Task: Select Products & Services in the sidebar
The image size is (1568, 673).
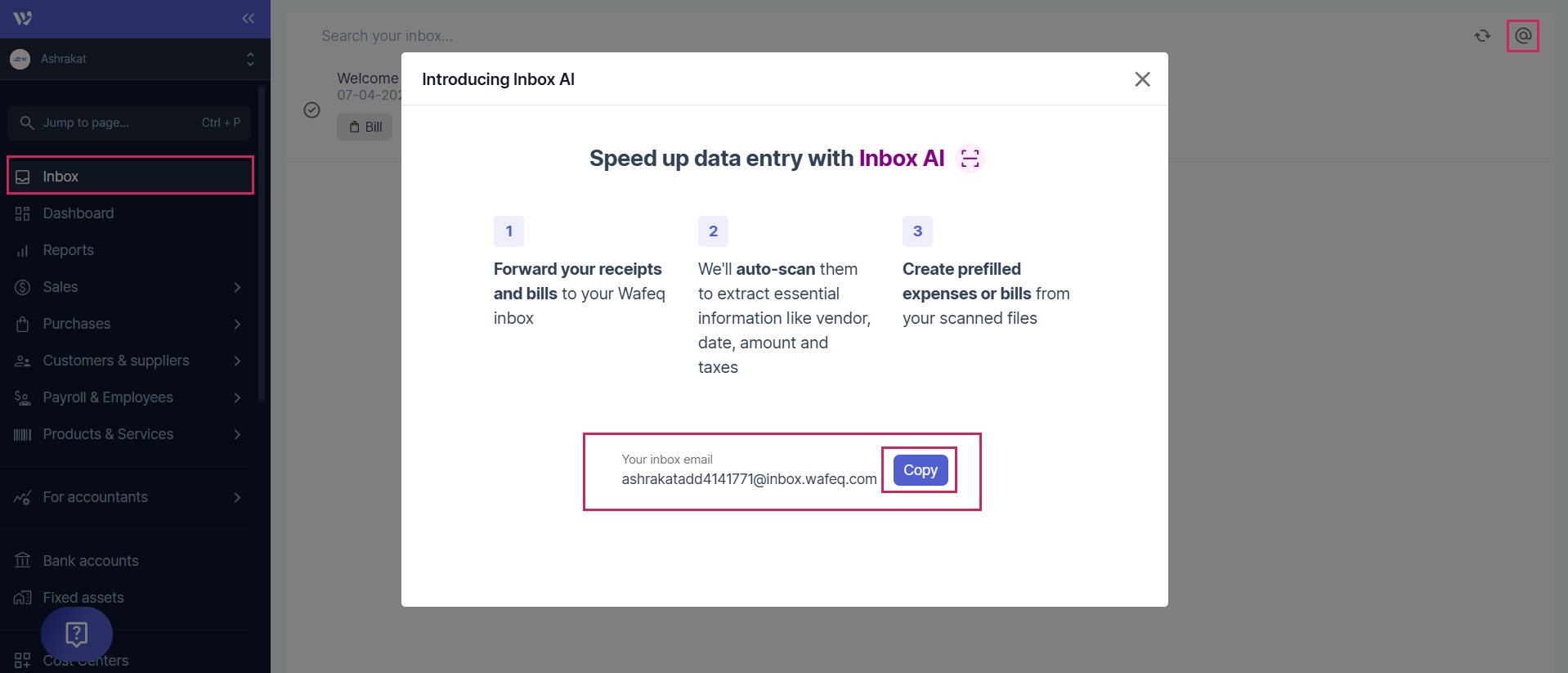Action: 107,434
